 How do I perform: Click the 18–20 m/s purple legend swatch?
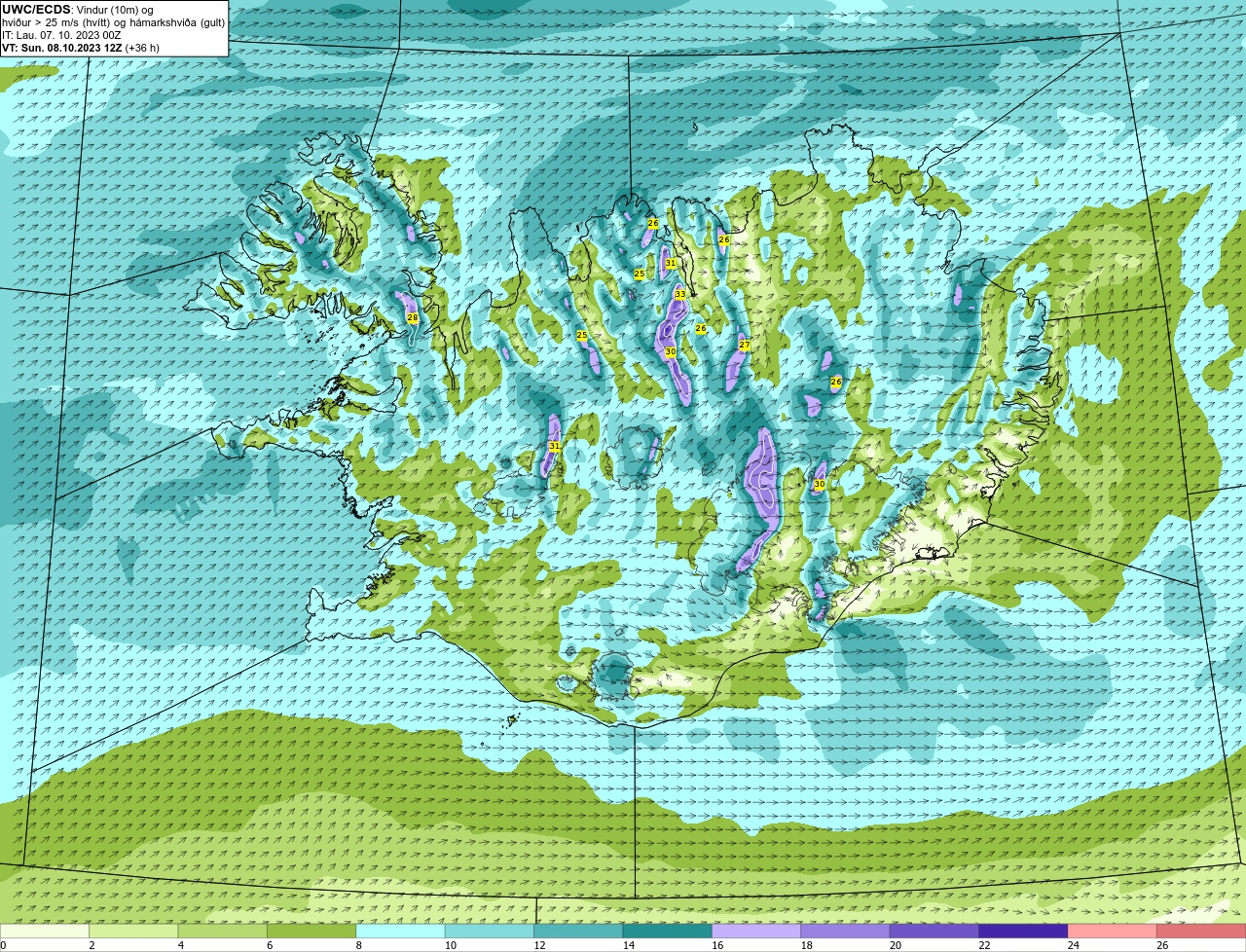[846, 932]
